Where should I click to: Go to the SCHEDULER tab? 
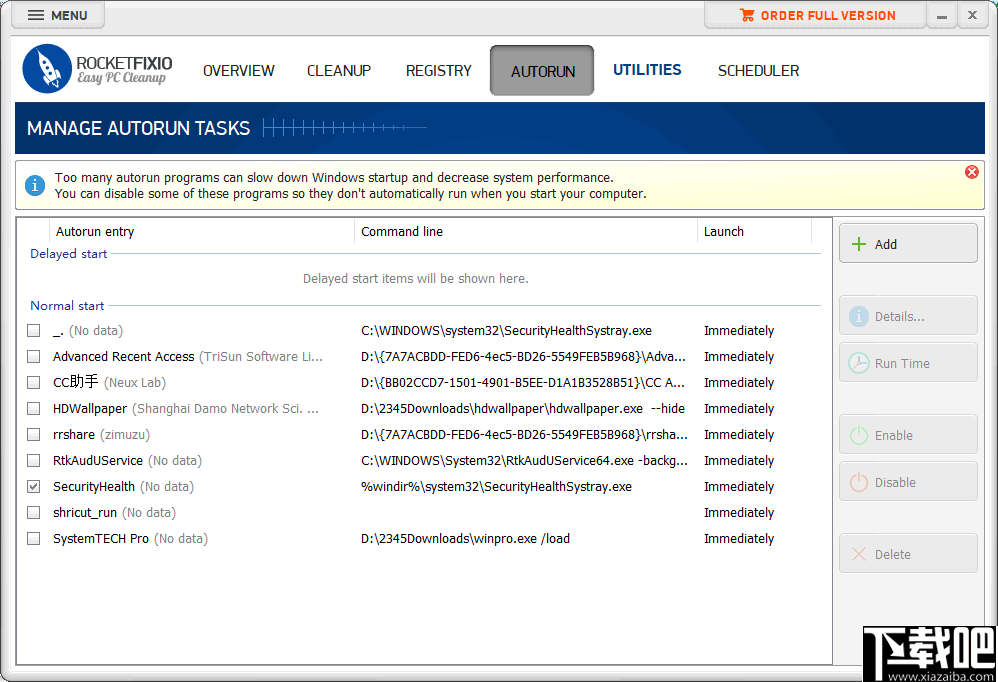point(758,71)
